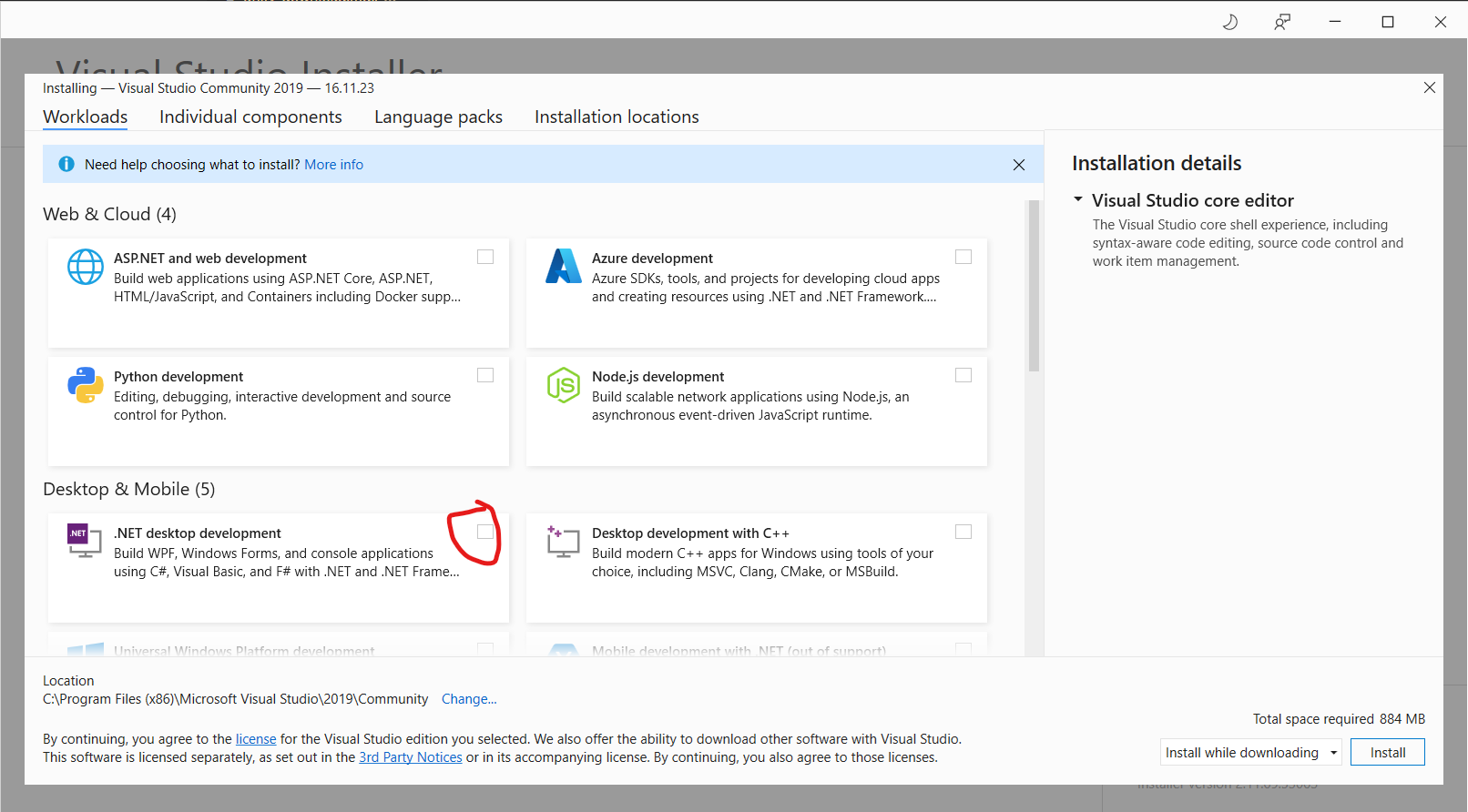Check the Azure development workload
Screen dimensions: 1468x812
[x=963, y=257]
